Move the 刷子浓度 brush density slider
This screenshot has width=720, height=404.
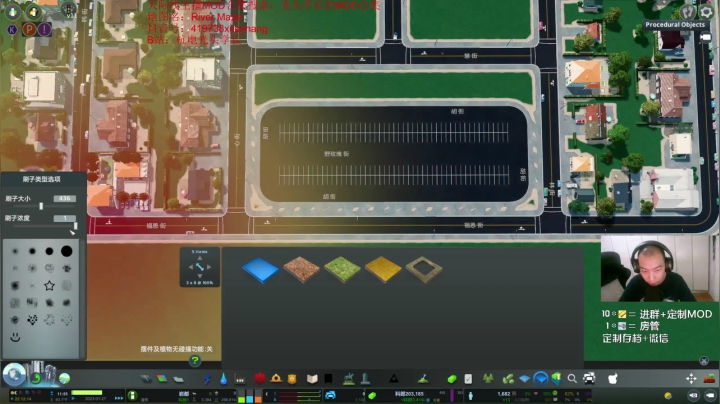click(x=75, y=225)
